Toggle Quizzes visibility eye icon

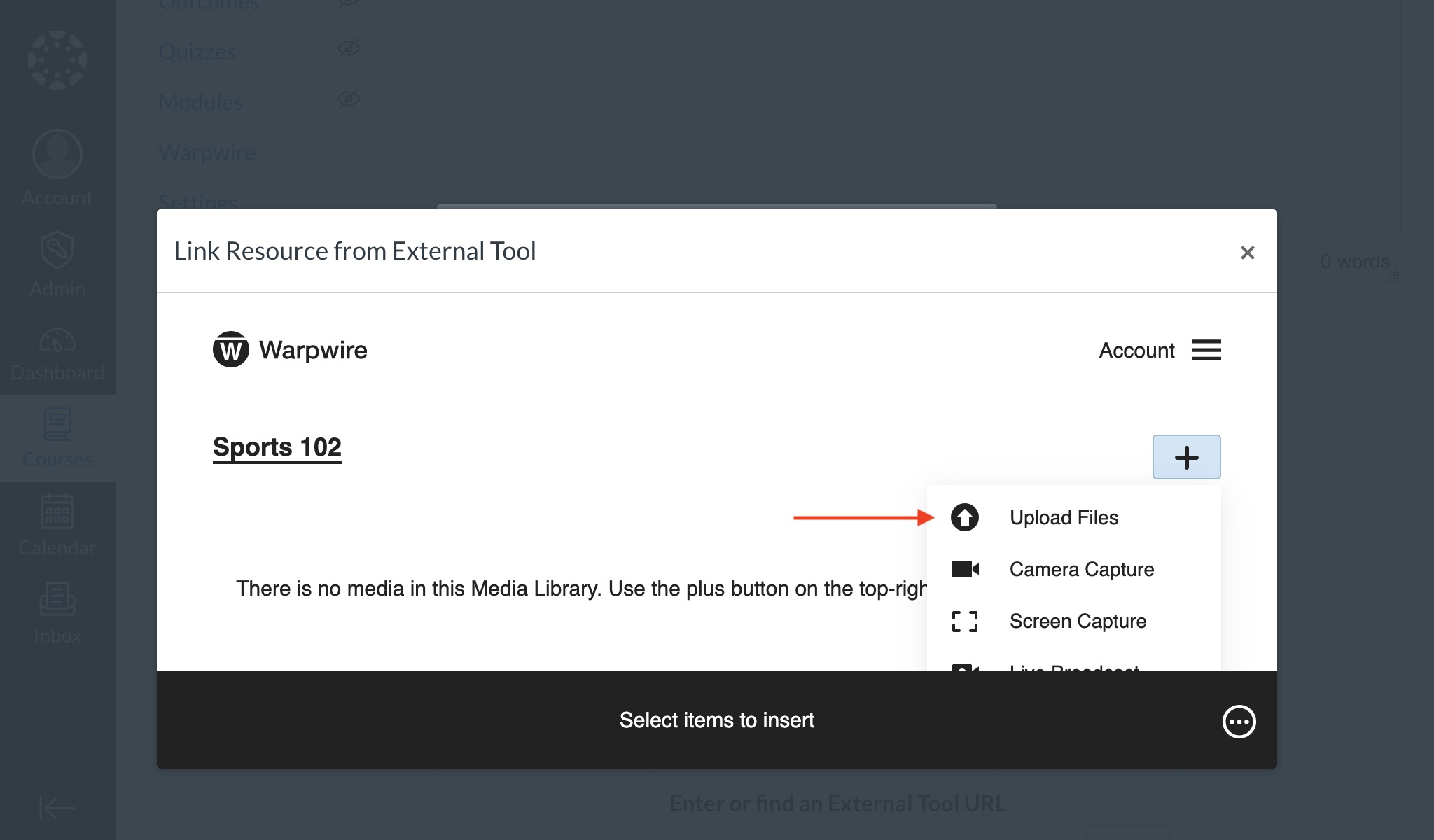pyautogui.click(x=348, y=48)
